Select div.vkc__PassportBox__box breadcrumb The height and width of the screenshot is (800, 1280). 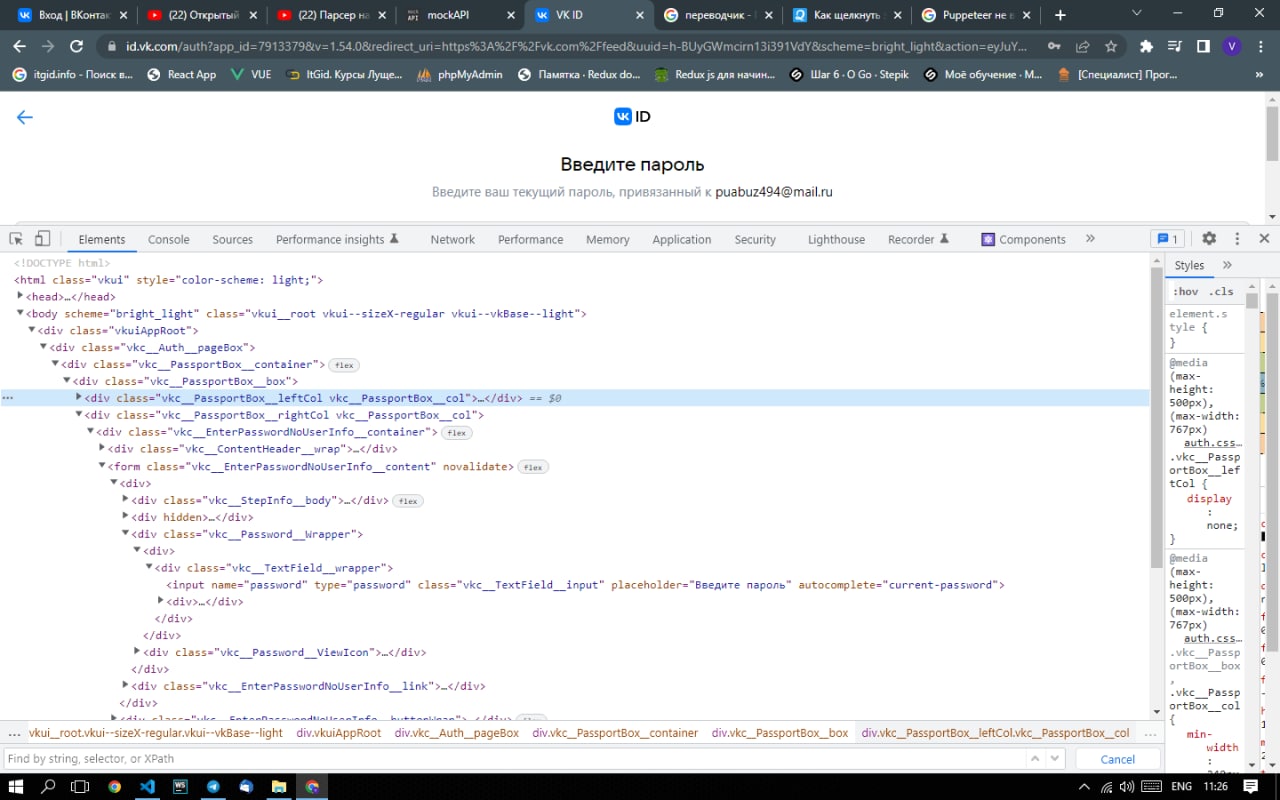(780, 733)
